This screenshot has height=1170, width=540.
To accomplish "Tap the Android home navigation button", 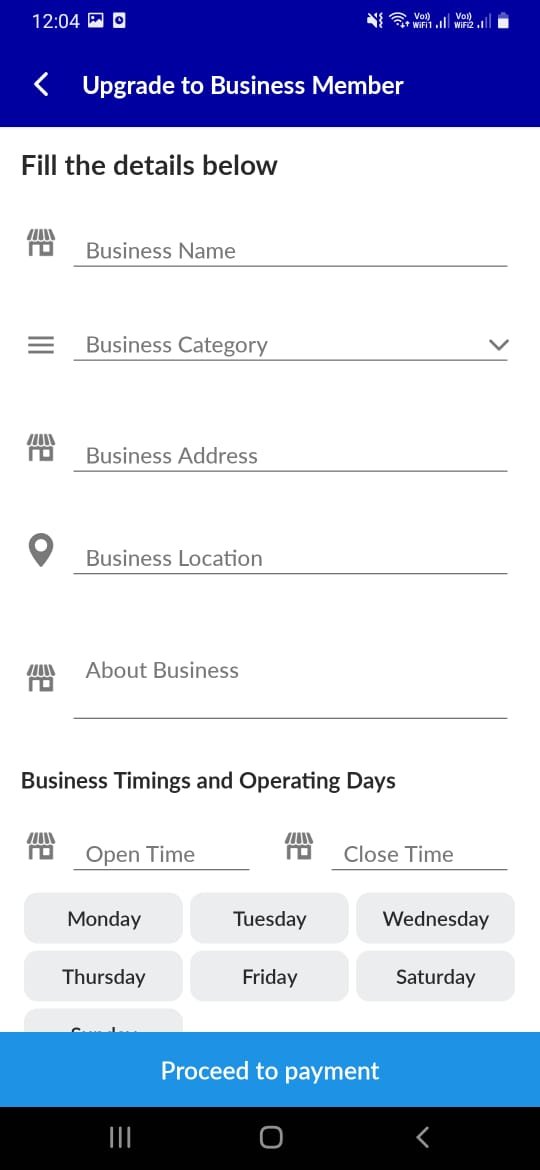I will (x=271, y=1137).
